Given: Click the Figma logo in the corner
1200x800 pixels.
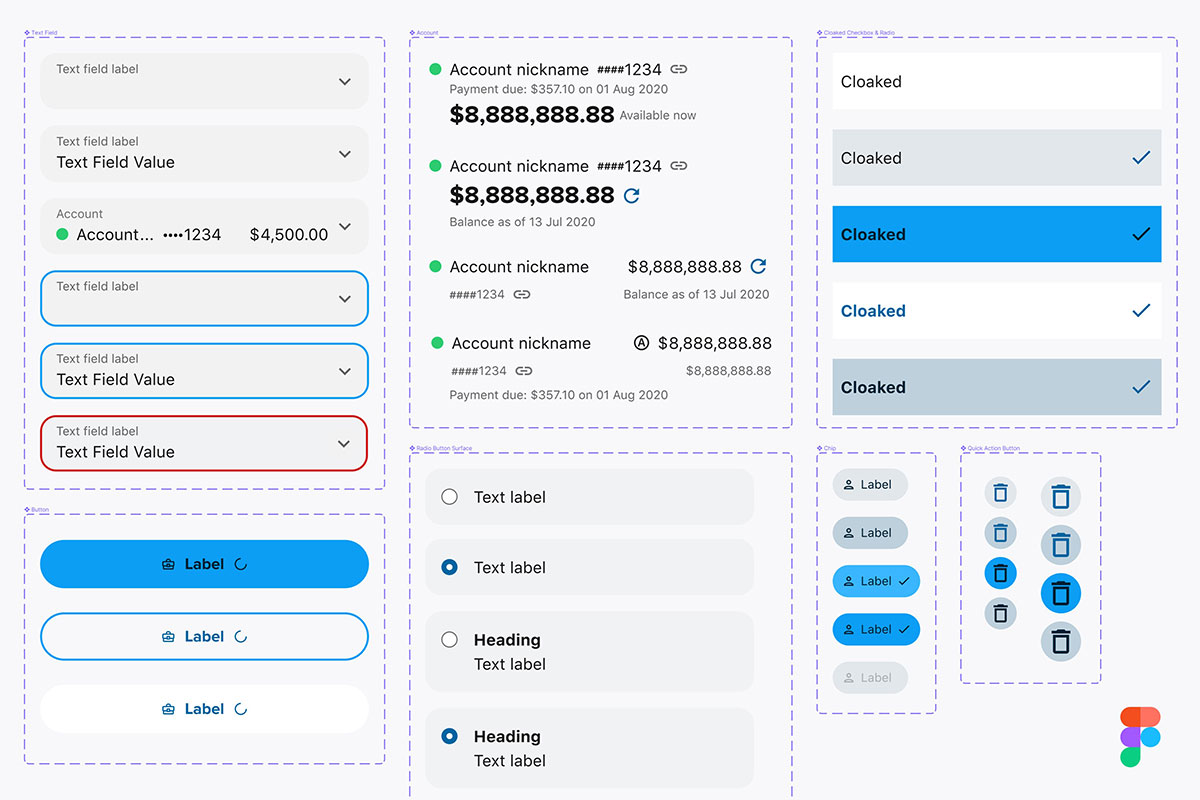Looking at the screenshot, I should click(1140, 736).
